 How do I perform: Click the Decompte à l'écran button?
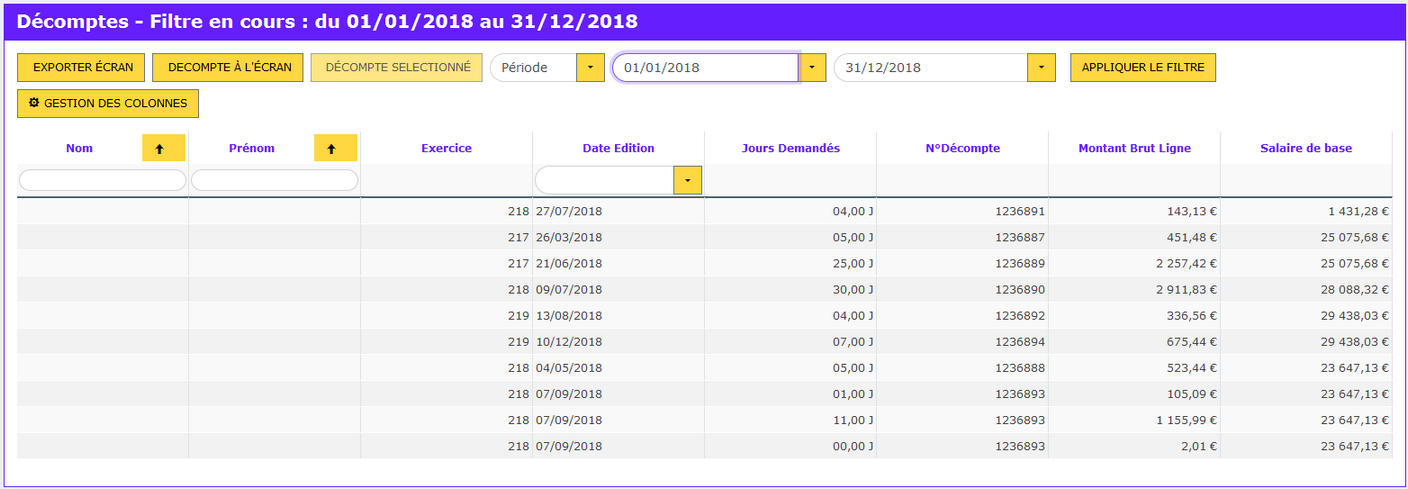(x=230, y=68)
